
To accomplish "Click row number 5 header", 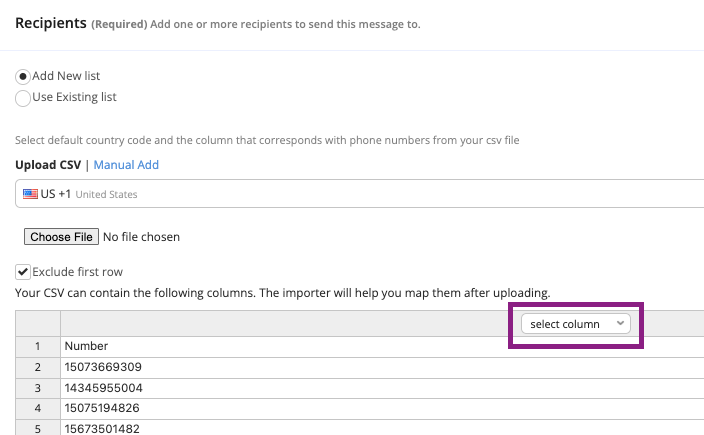I will [38, 428].
